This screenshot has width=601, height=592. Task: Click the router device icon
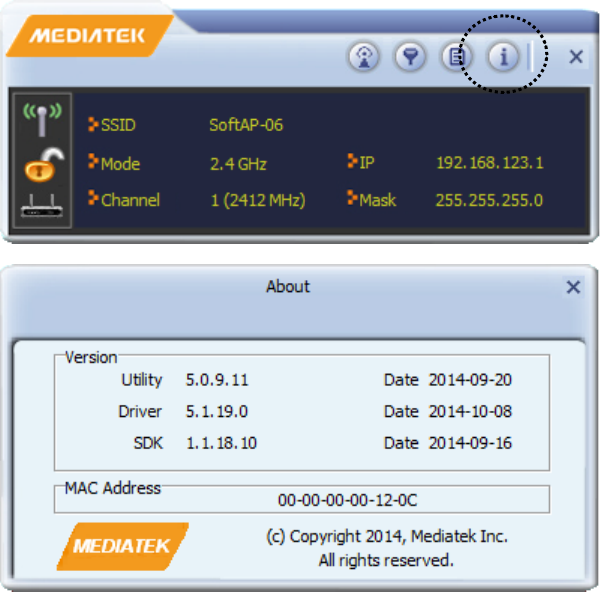click(42, 206)
